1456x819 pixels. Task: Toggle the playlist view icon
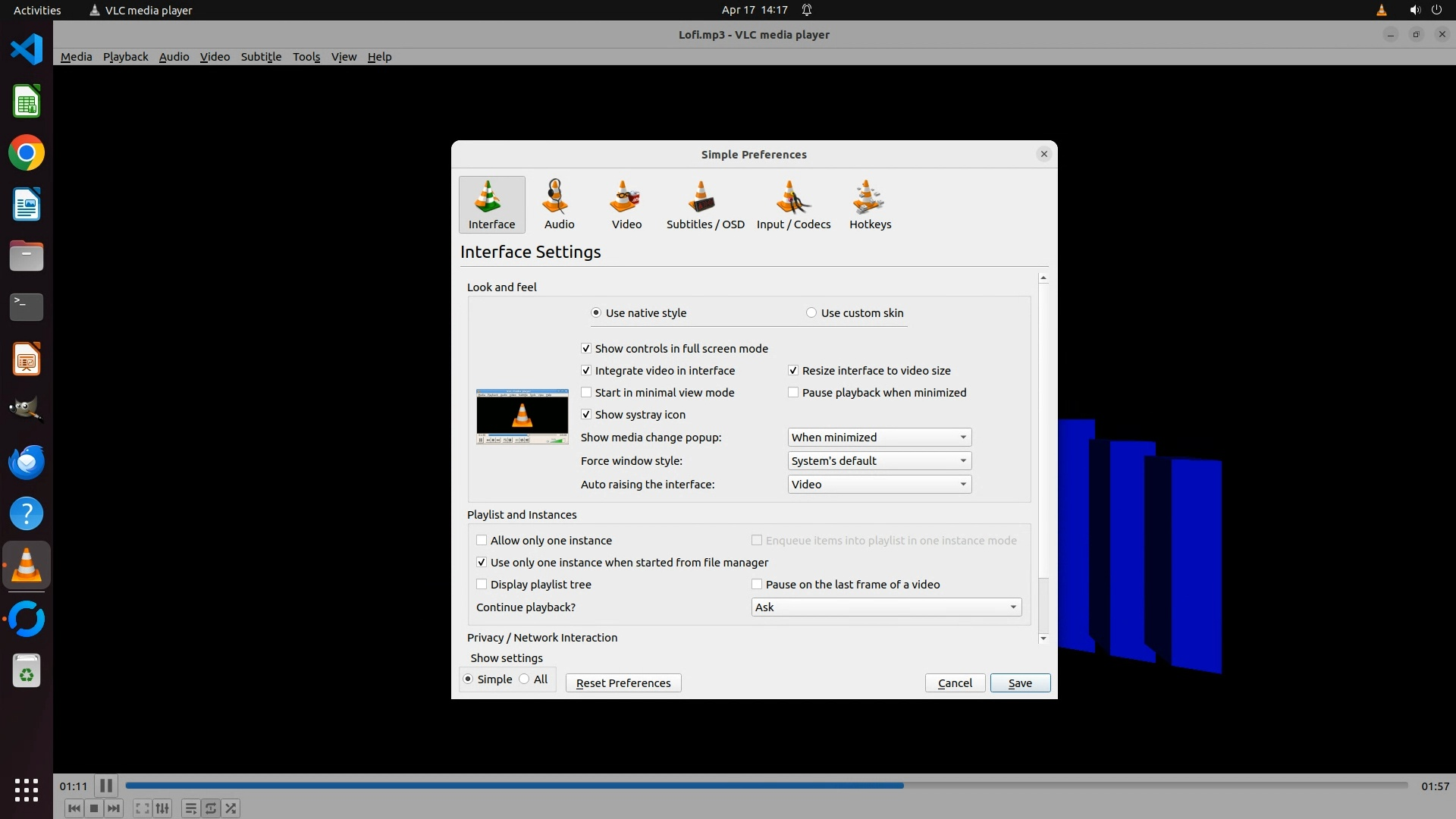190,808
